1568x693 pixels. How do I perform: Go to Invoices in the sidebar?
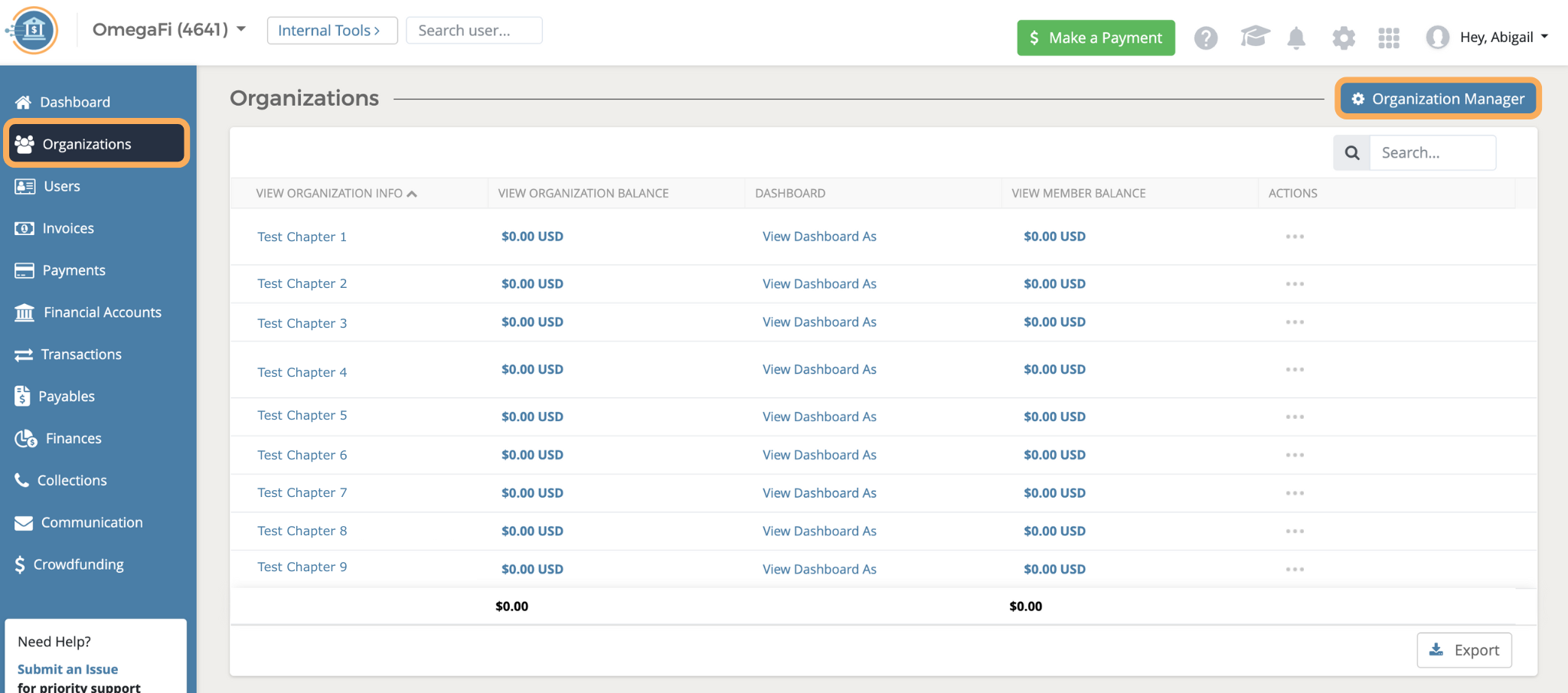[x=68, y=228]
